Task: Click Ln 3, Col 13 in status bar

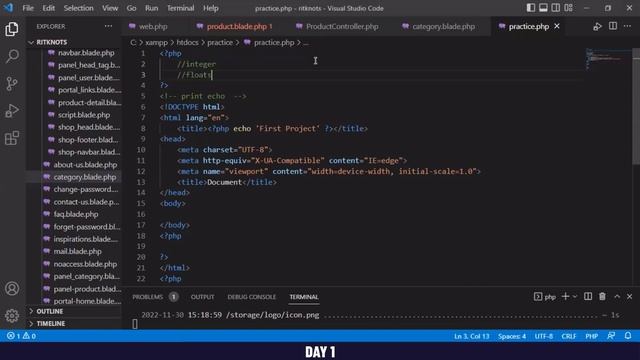Action: (471, 336)
